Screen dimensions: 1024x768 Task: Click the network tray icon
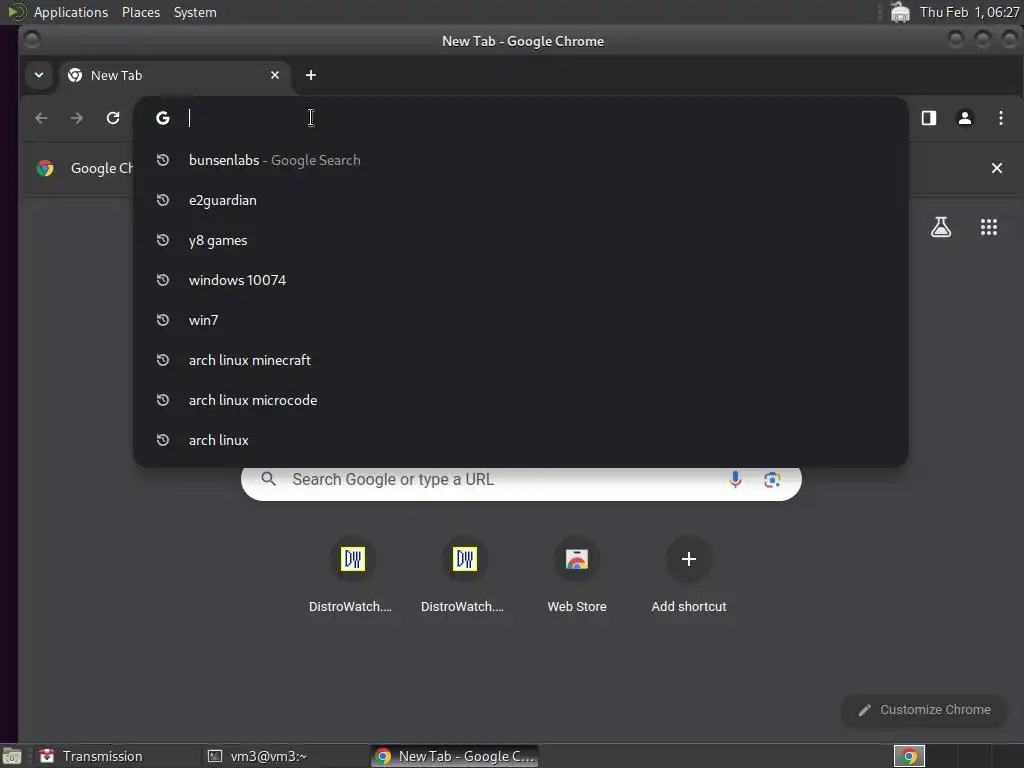point(900,12)
